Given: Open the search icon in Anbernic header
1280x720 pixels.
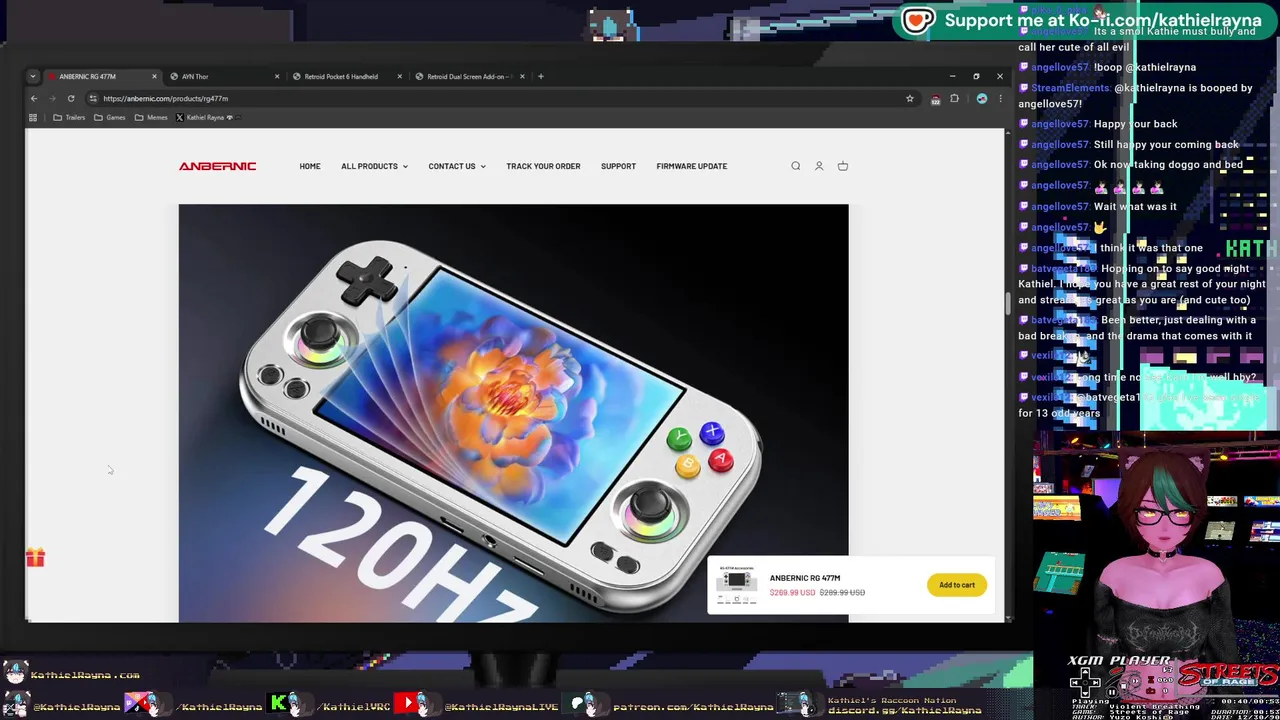Looking at the screenshot, I should (796, 166).
